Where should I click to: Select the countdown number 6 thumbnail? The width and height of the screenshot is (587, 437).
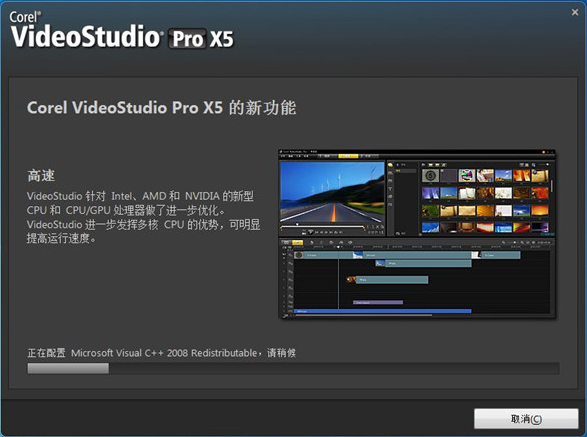(x=430, y=175)
